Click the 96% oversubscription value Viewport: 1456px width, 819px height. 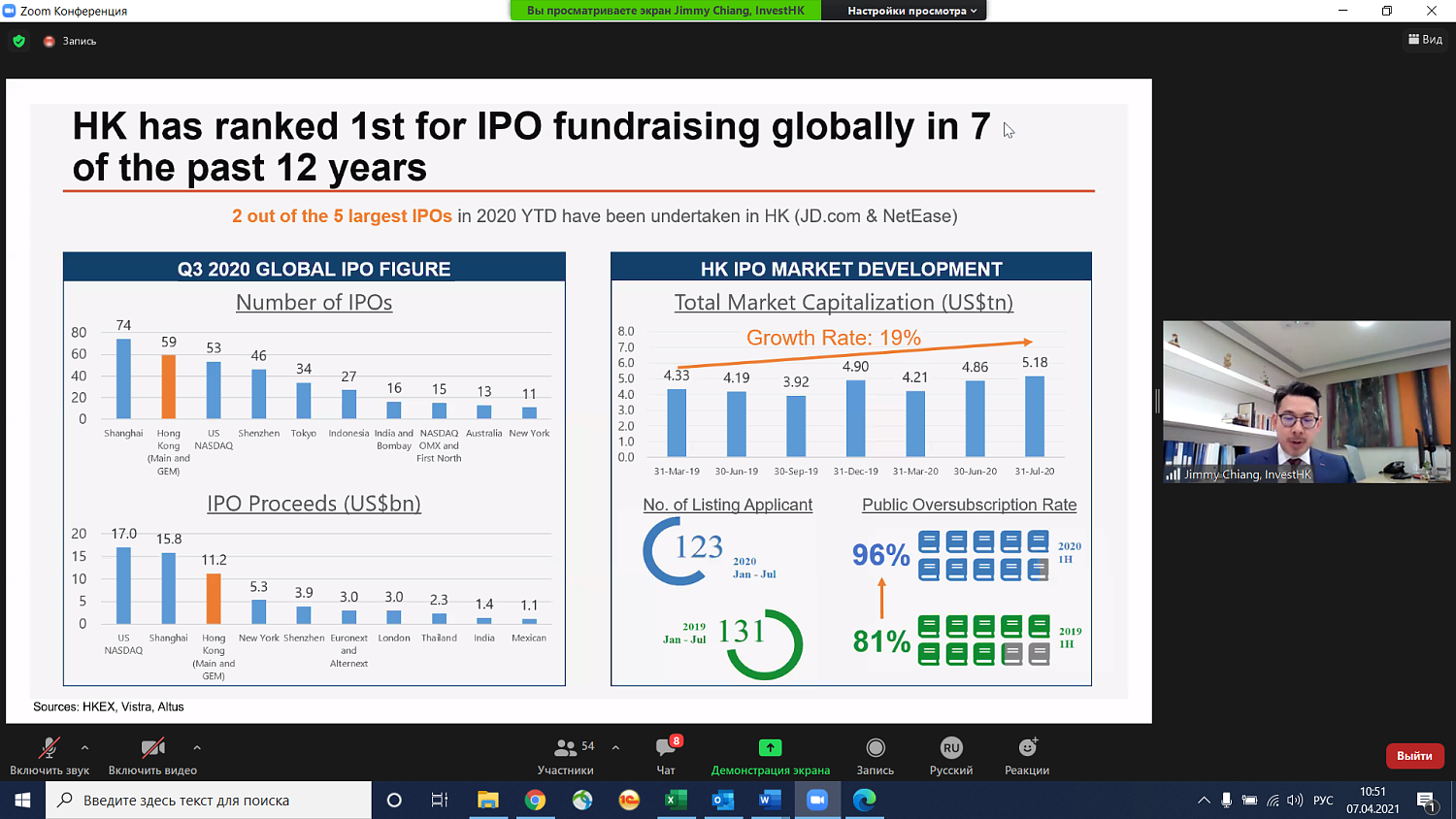coord(881,555)
